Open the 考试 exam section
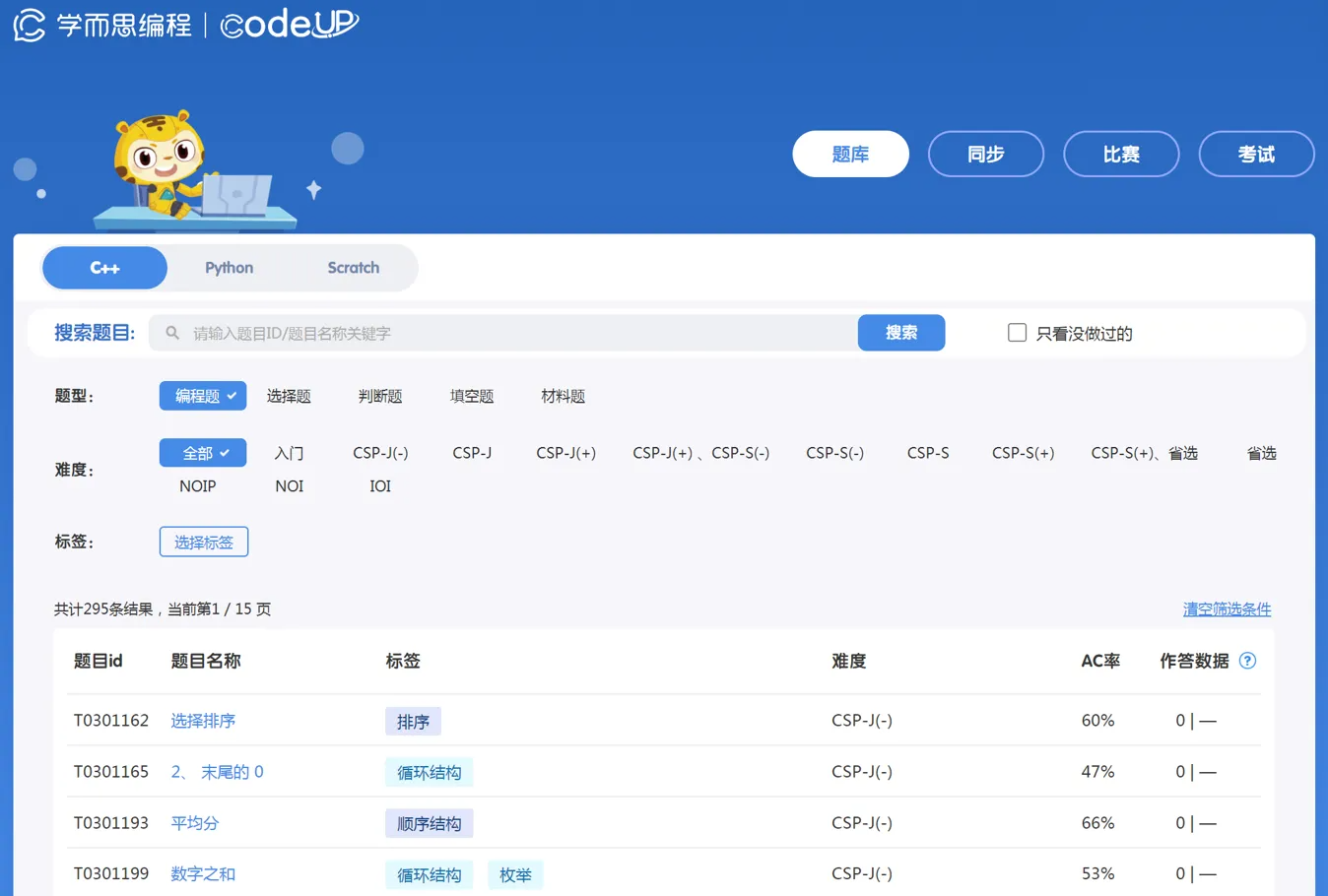 point(1256,155)
